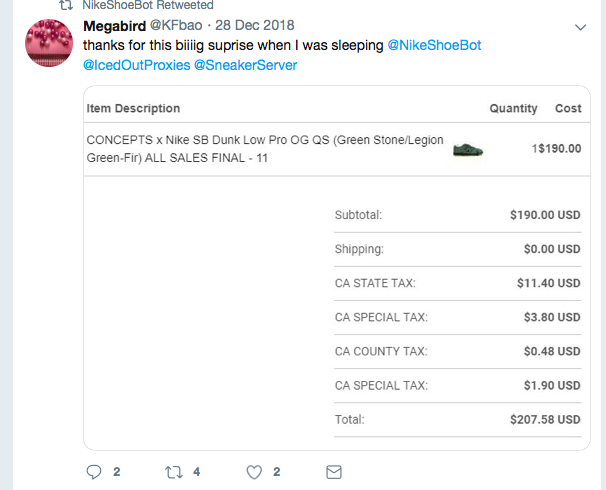Click the small retweet icon above the tweet
Image resolution: width=606 pixels, height=490 pixels.
[67, 5]
